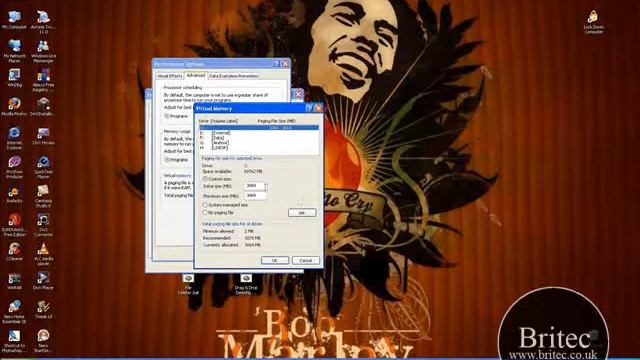This screenshot has height=360, width=640.
Task: Open Internet Explorer desktop icon
Action: point(14,138)
